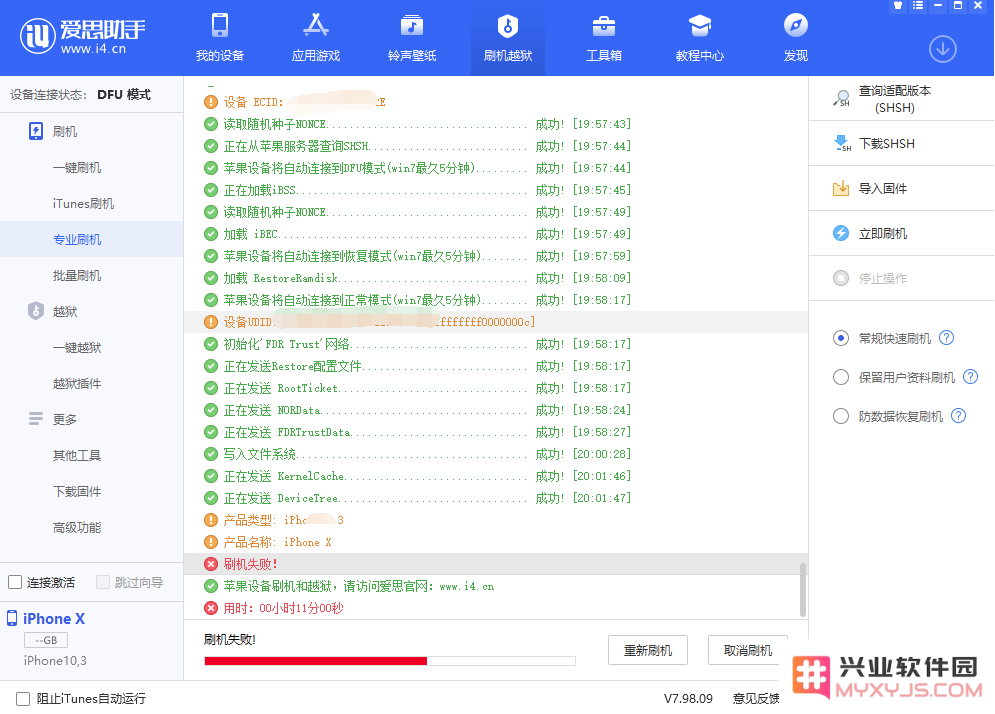Click version number V7.98.09
The height and width of the screenshot is (714, 995).
[688, 699]
